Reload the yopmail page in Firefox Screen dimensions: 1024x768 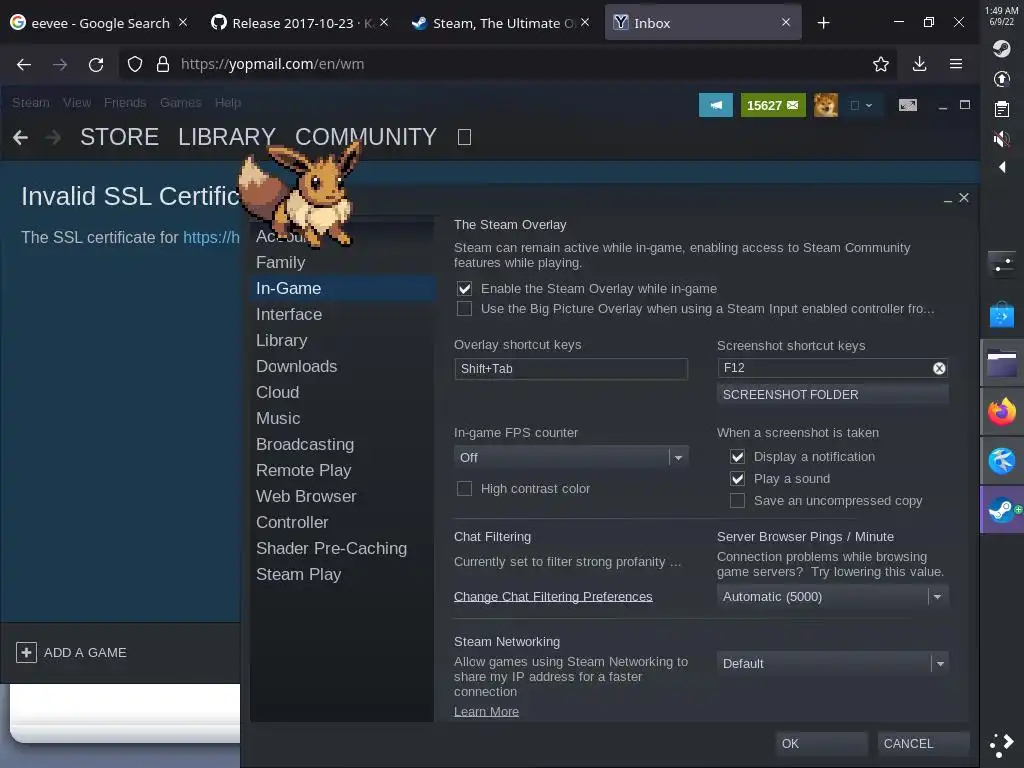pyautogui.click(x=96, y=64)
